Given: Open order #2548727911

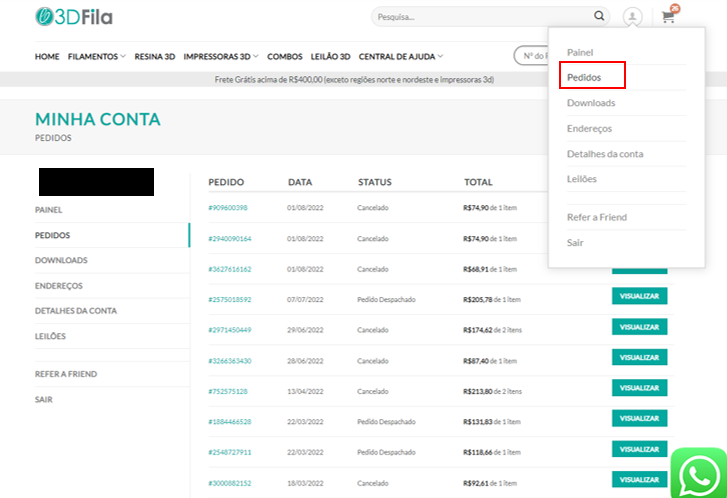Looking at the screenshot, I should 230,453.
